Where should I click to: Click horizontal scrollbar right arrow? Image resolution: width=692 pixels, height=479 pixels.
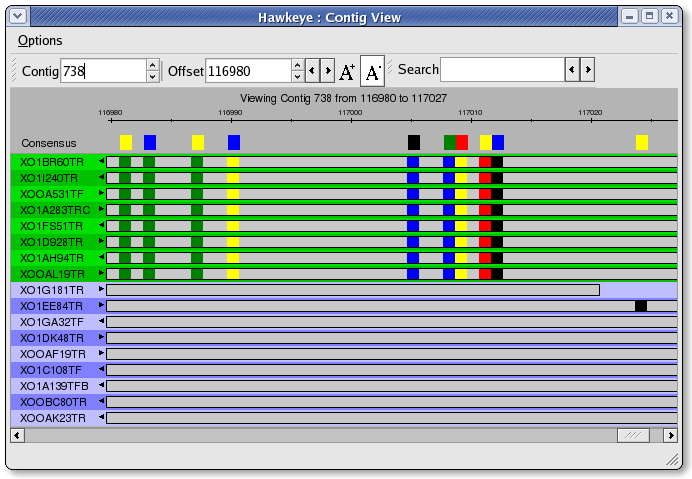click(x=669, y=435)
